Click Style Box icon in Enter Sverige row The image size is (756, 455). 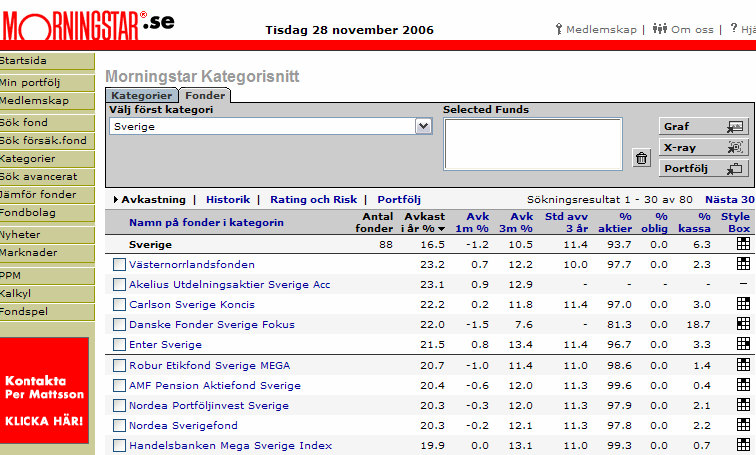pos(743,344)
